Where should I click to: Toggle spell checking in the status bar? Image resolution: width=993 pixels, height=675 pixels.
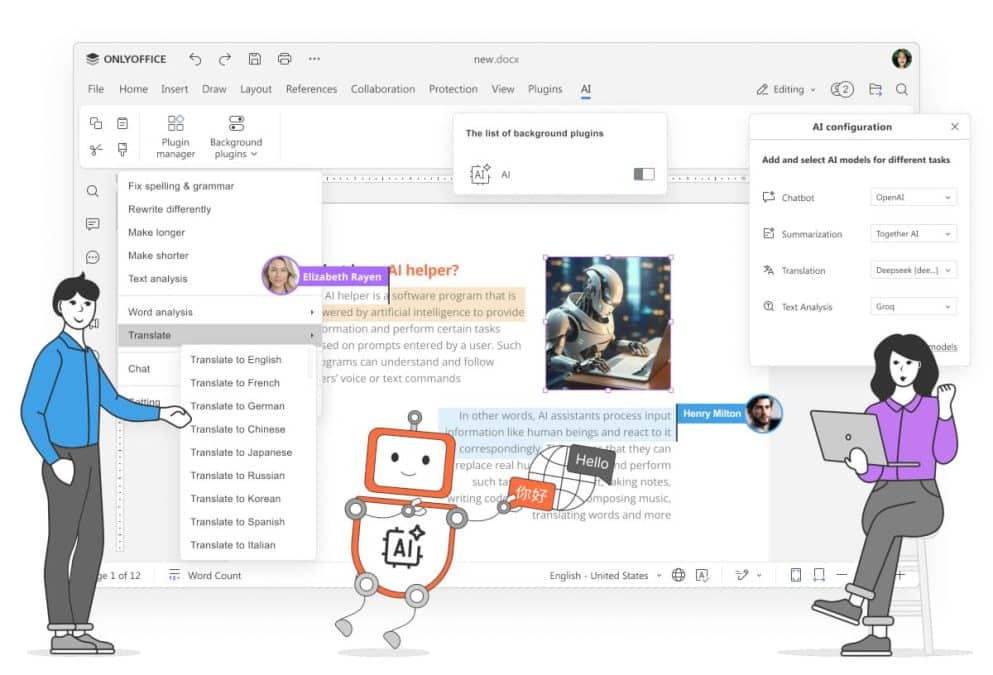[702, 575]
